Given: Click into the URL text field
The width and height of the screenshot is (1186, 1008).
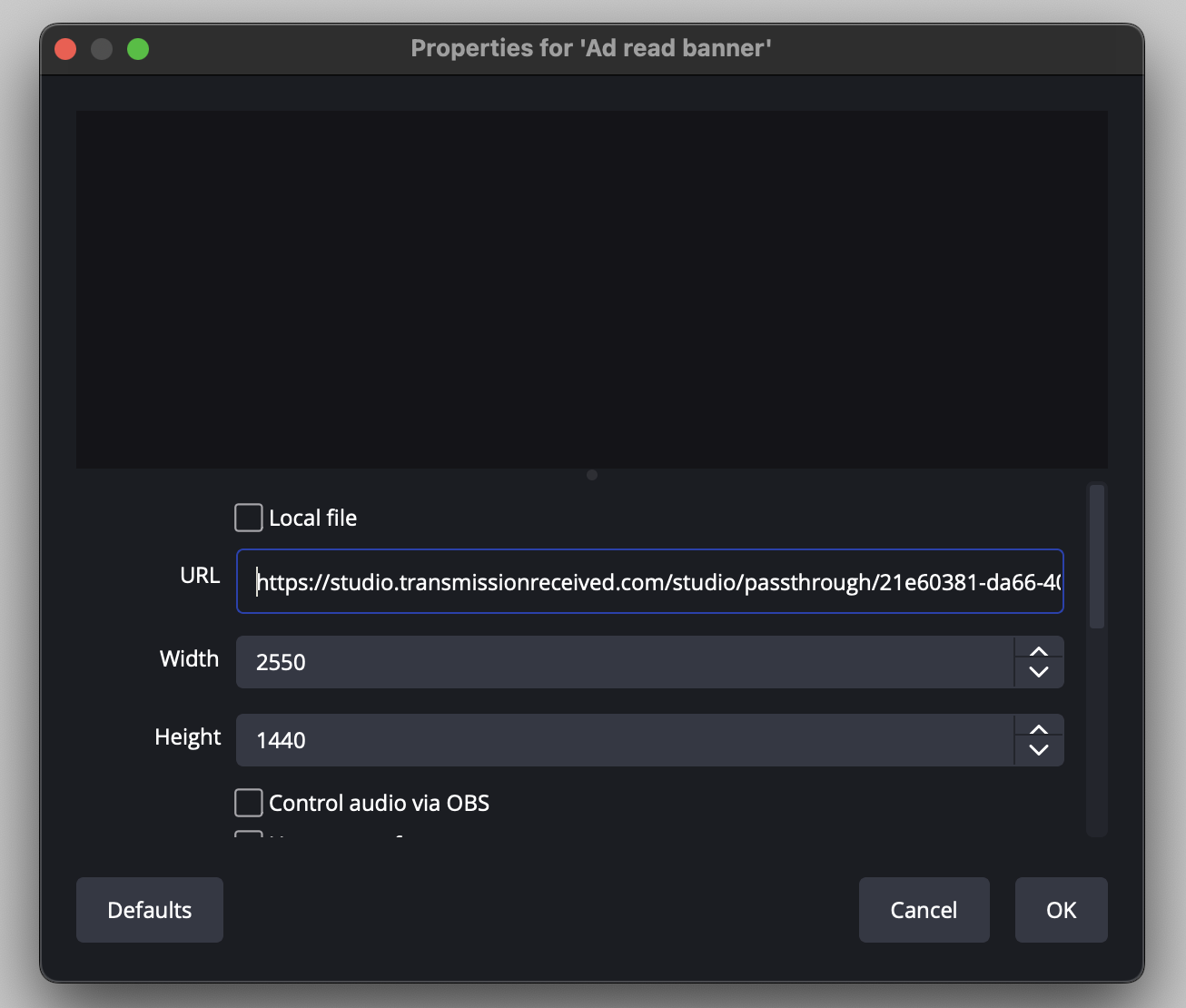Looking at the screenshot, I should pos(649,581).
